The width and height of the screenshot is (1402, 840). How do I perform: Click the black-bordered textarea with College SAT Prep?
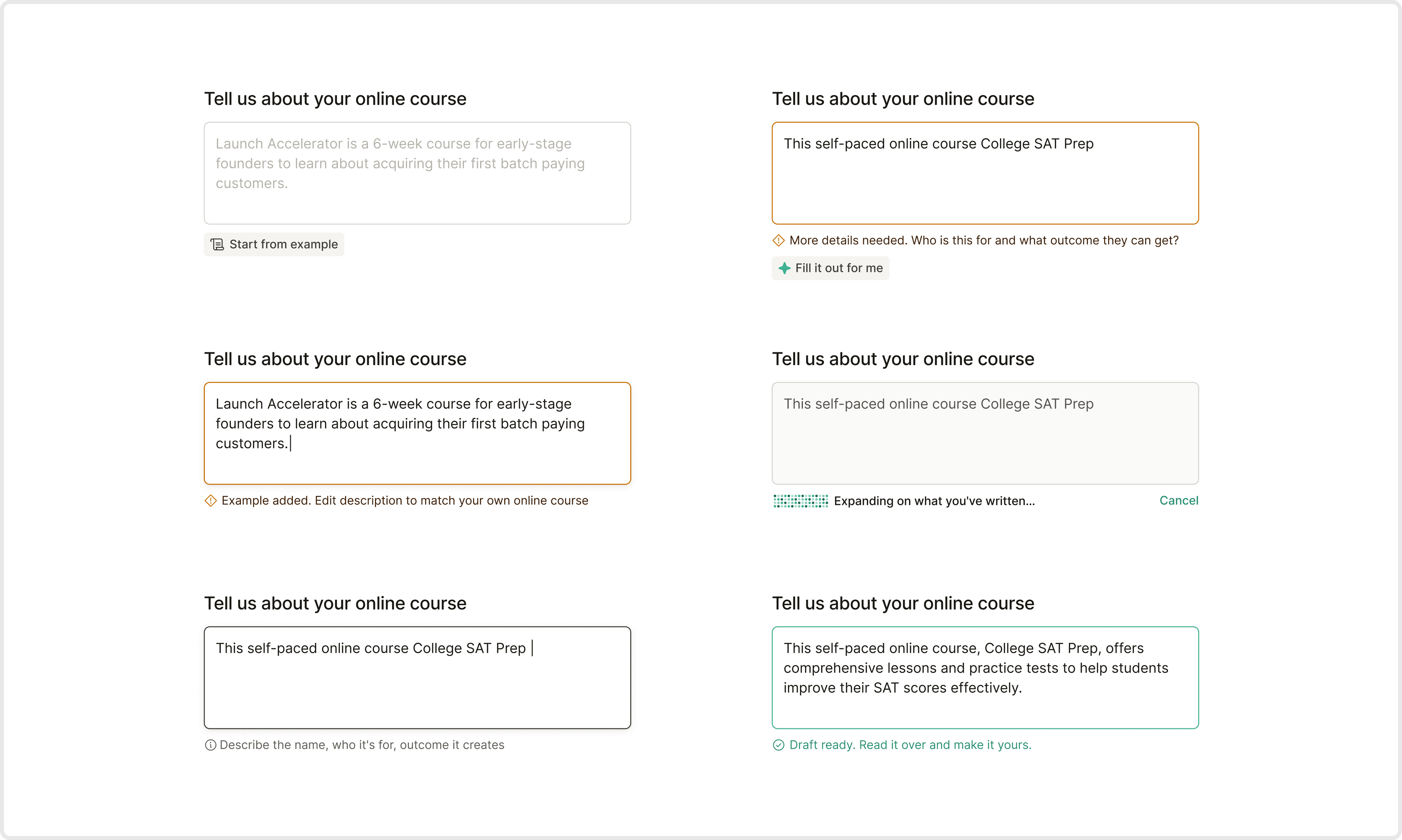[x=417, y=678]
